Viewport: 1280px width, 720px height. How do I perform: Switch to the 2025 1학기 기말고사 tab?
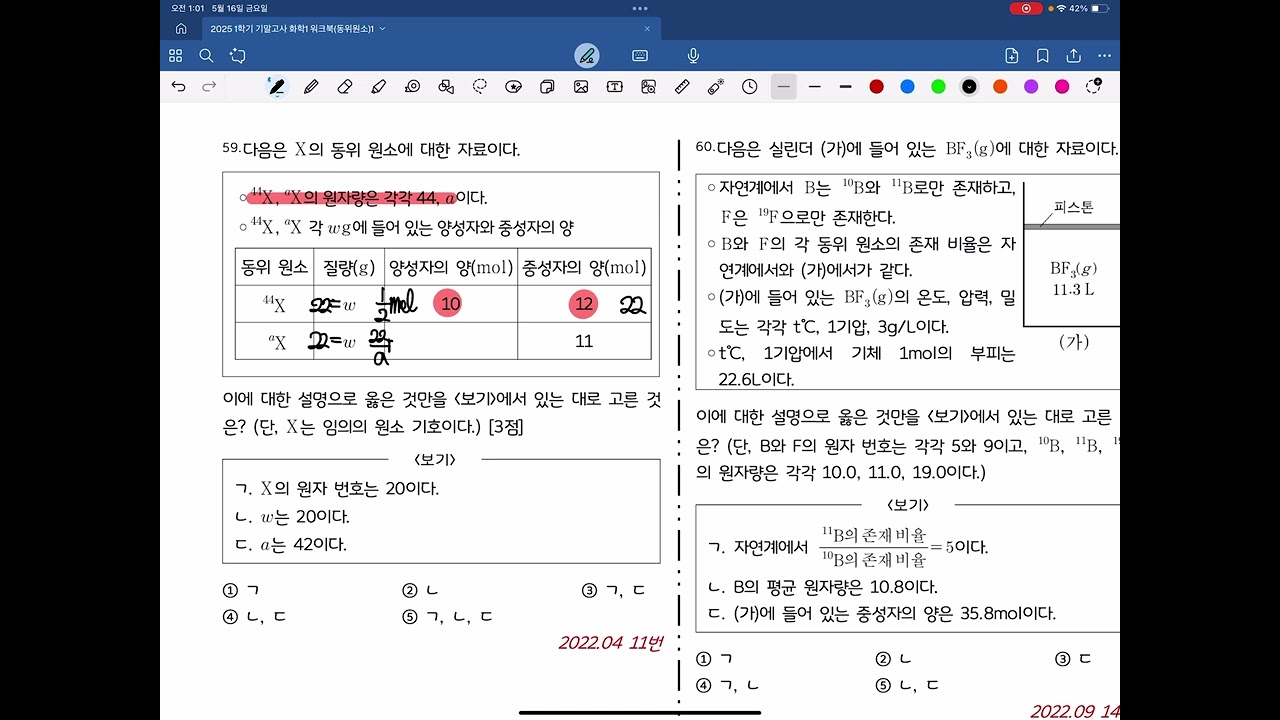431,29
